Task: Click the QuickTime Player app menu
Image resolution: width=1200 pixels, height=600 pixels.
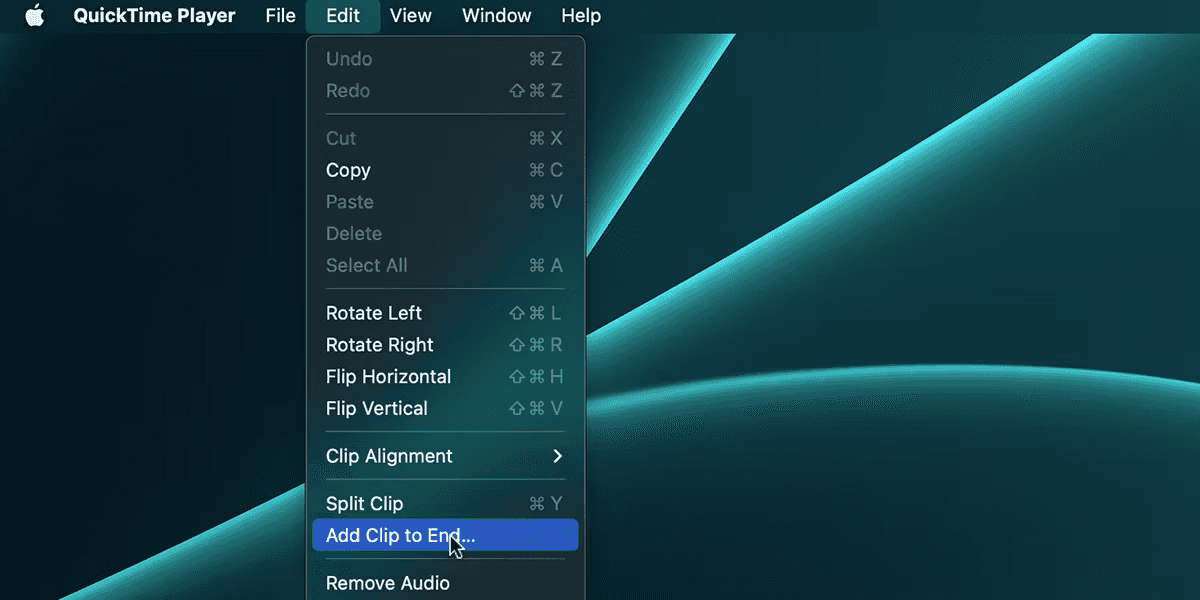Action: [x=154, y=16]
